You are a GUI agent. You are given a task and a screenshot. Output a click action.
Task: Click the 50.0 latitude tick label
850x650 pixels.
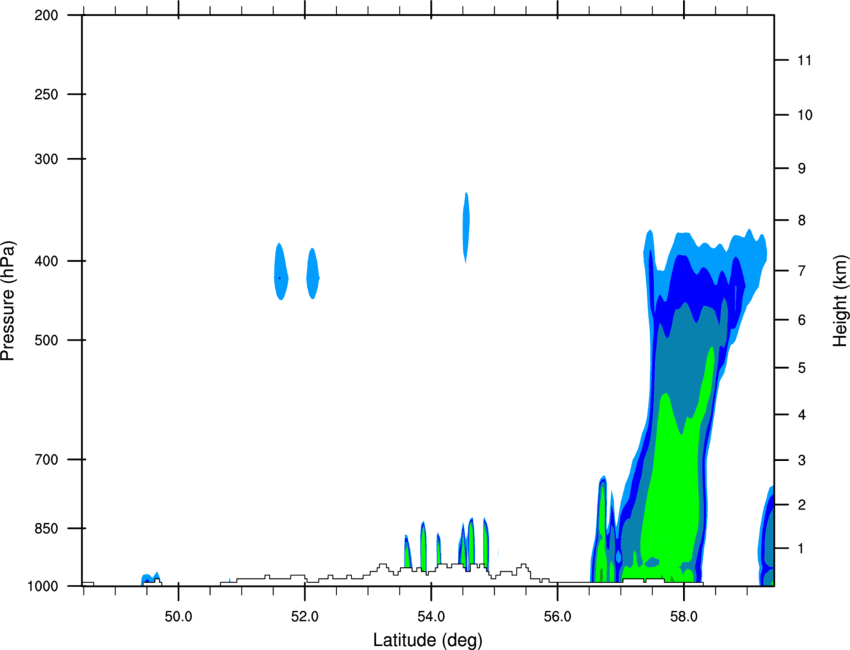pos(178,617)
